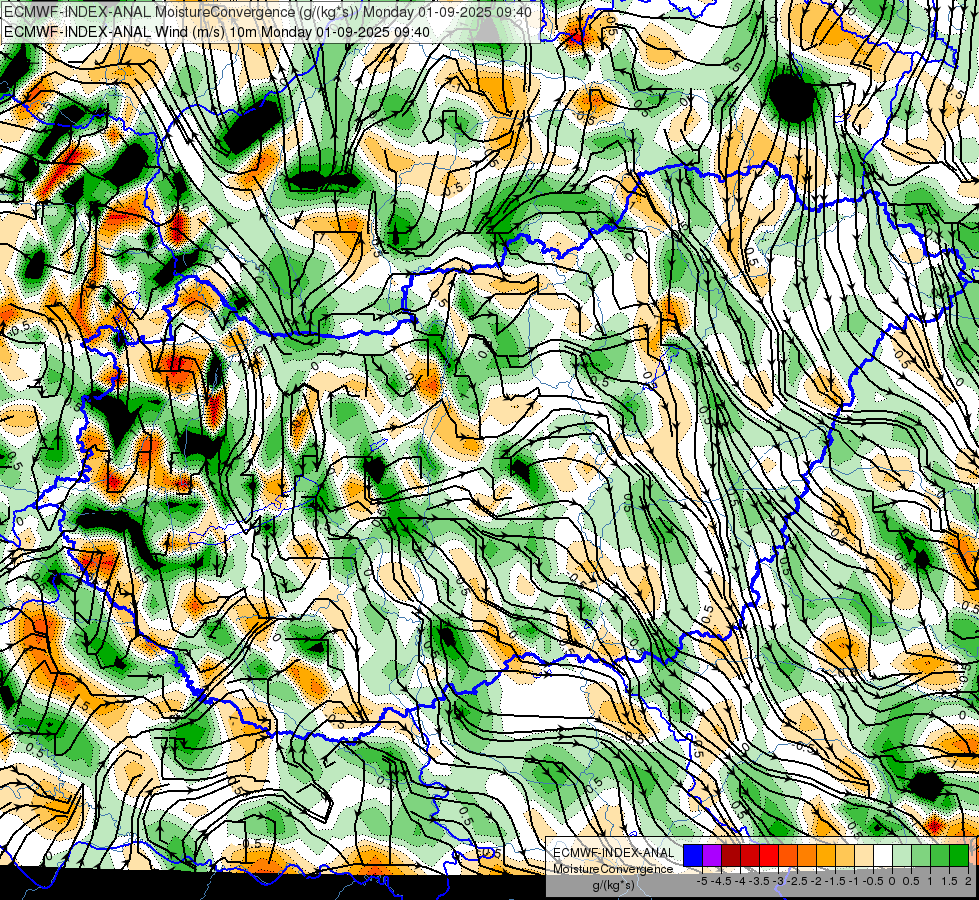Select the dark maroon swatch between -4.5 and -4
Screen dimensions: 979x900
coord(731,855)
